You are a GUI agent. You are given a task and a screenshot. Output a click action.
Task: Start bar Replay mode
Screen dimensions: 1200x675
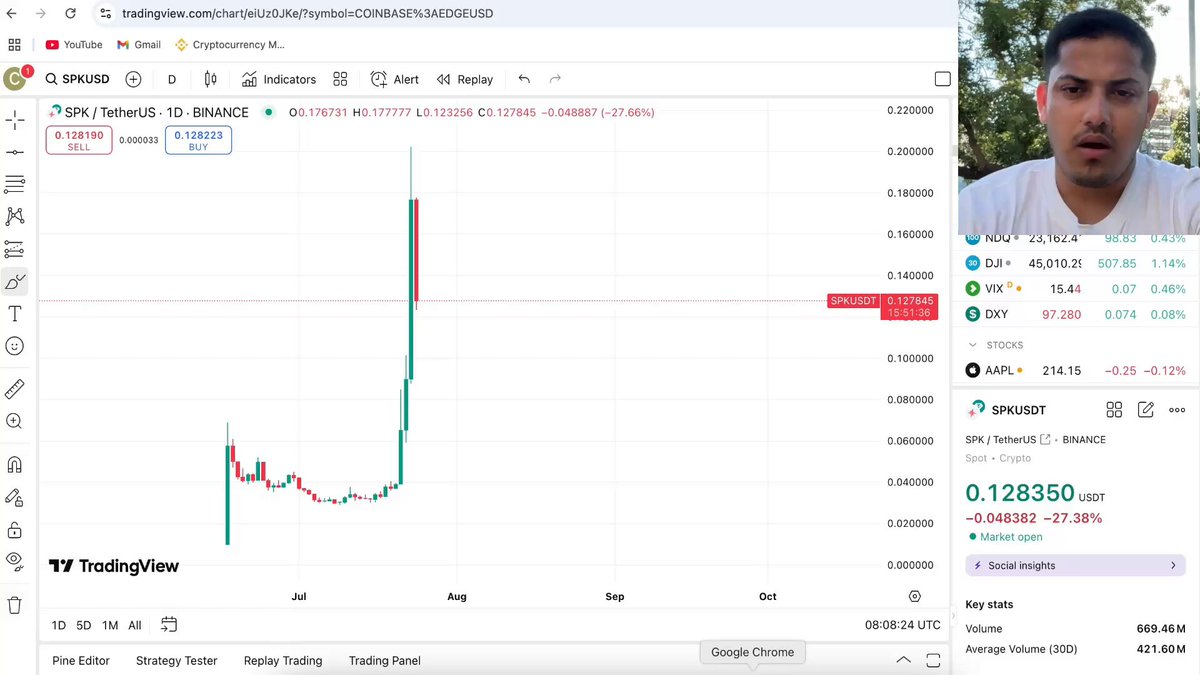(465, 79)
